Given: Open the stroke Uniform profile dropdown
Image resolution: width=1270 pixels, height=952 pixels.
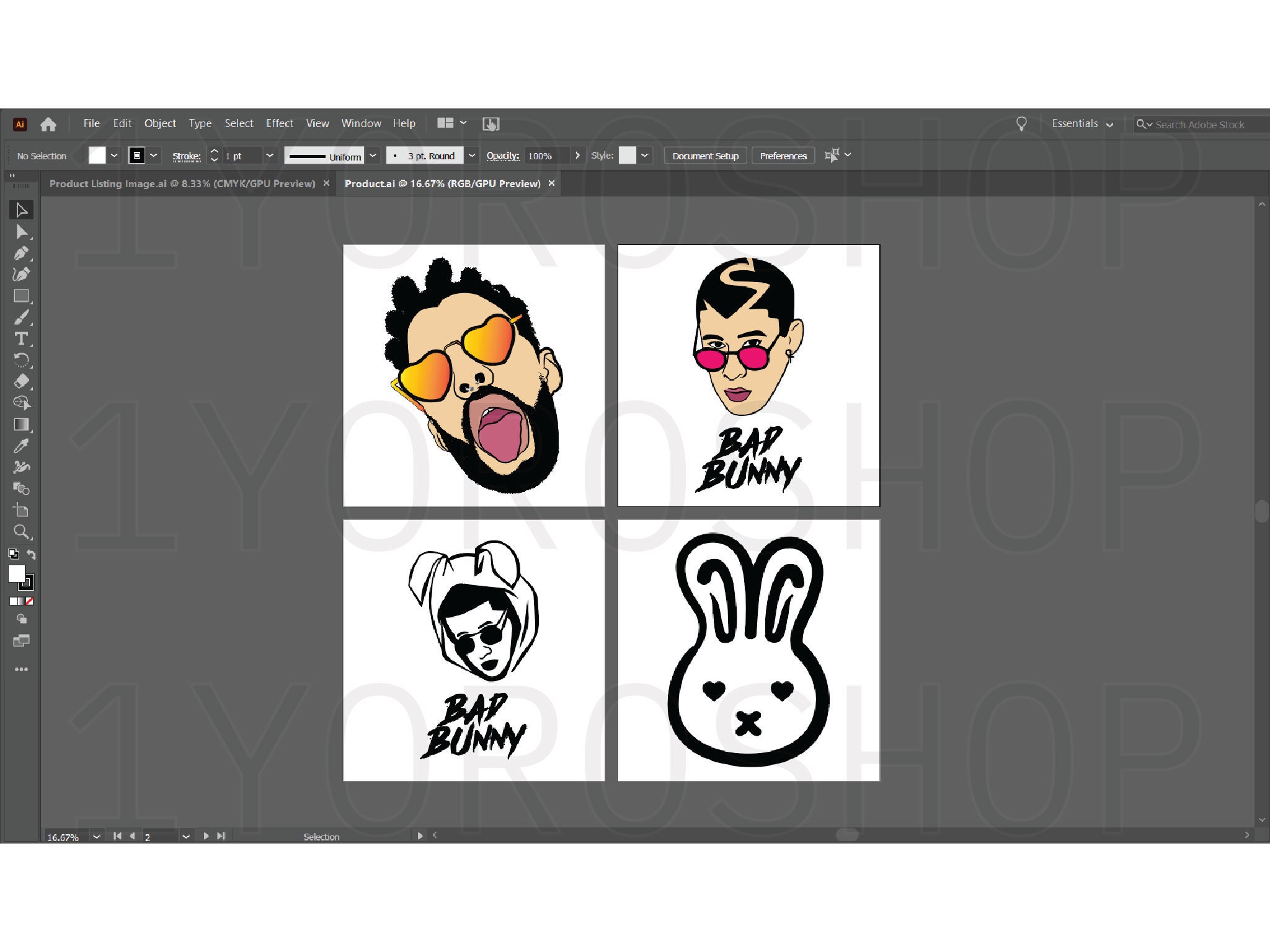Looking at the screenshot, I should point(373,156).
